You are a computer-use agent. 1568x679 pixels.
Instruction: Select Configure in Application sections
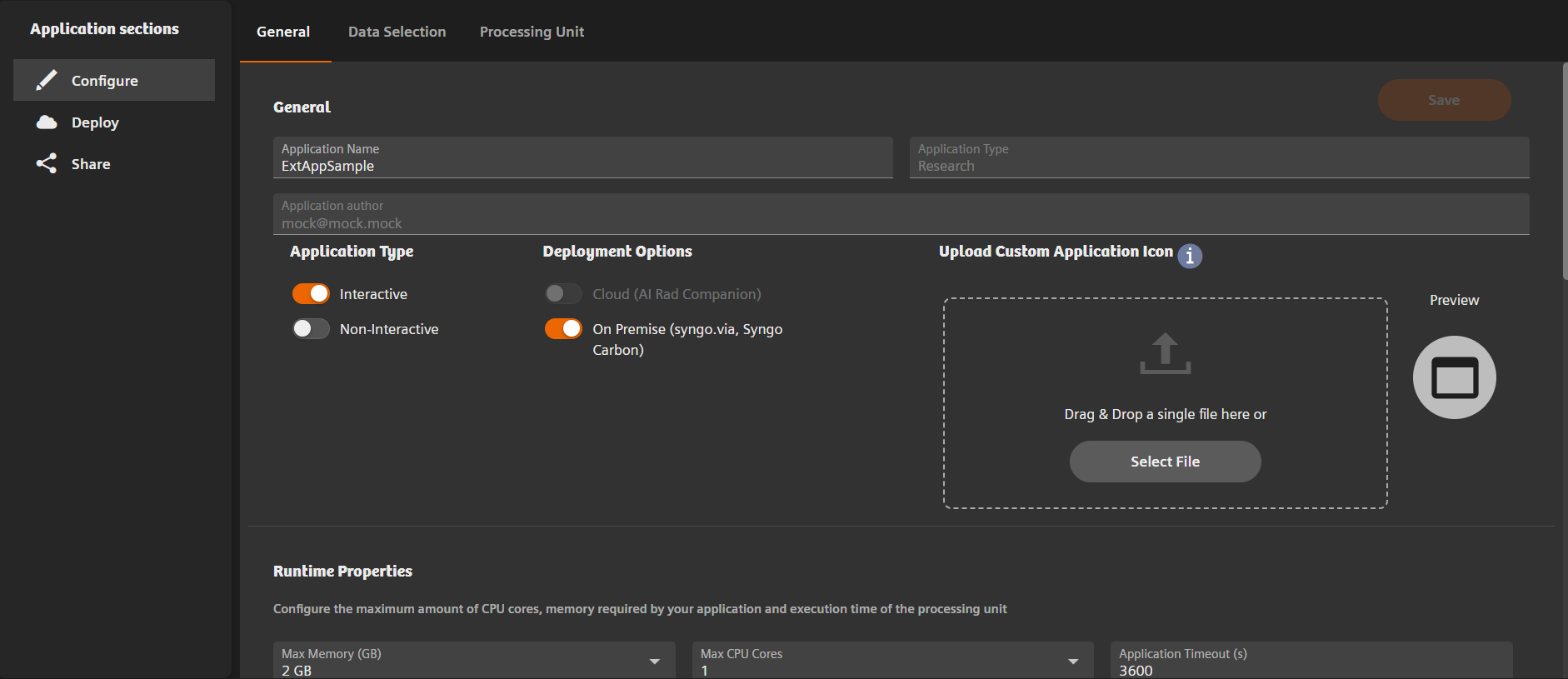tap(114, 80)
